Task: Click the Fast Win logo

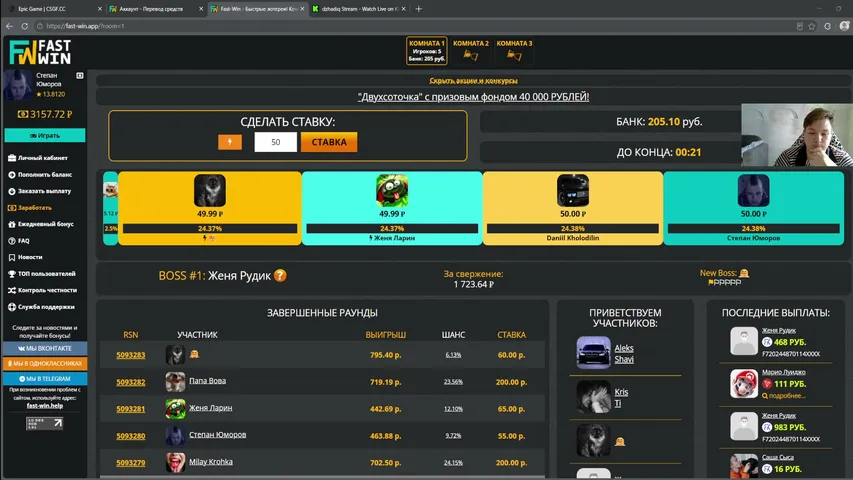Action: tap(40, 52)
